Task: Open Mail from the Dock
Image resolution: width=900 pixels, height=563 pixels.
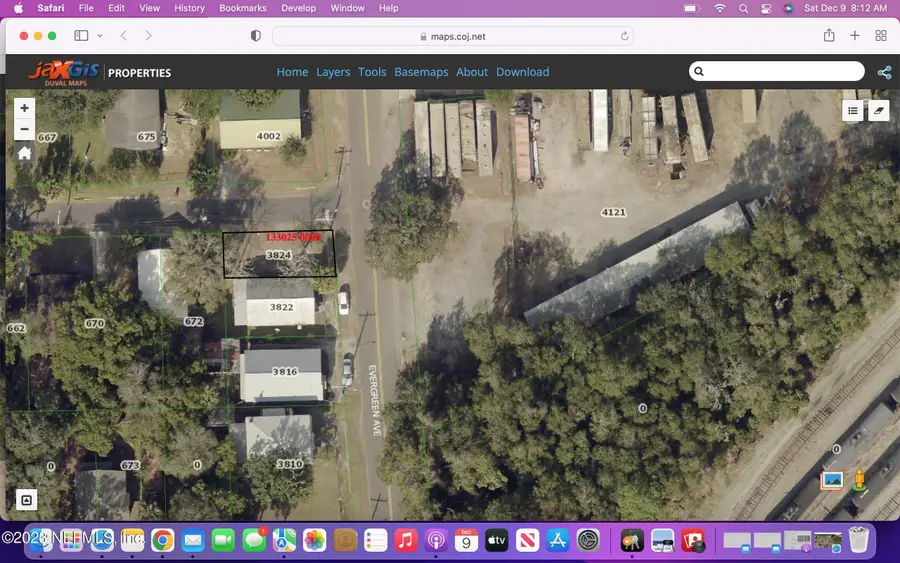Action: pyautogui.click(x=193, y=540)
